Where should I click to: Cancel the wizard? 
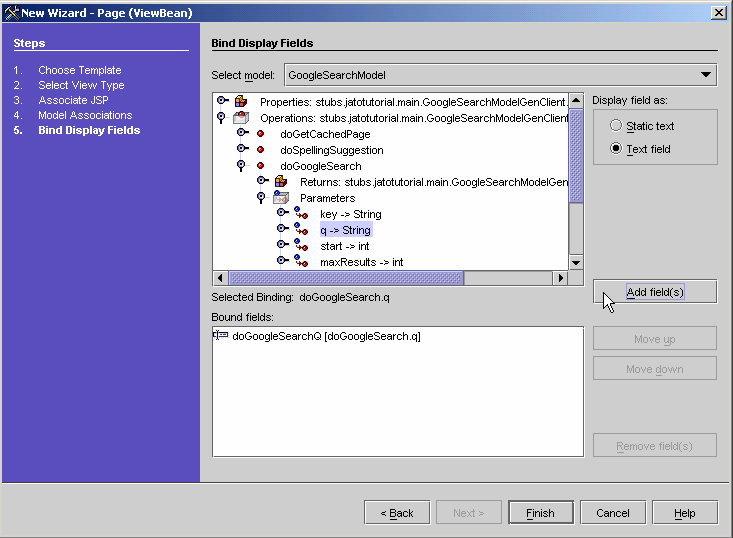613,513
